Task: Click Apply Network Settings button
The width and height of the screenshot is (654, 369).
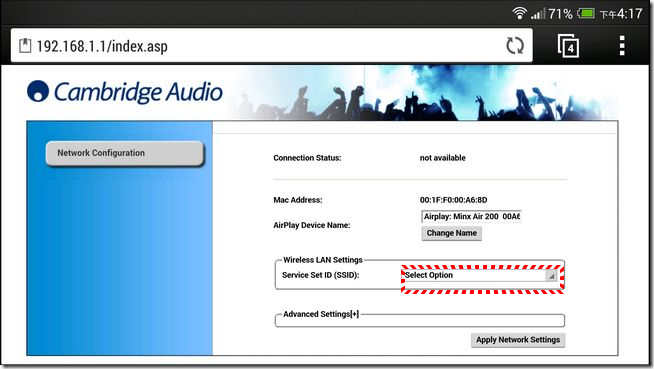Action: [518, 340]
